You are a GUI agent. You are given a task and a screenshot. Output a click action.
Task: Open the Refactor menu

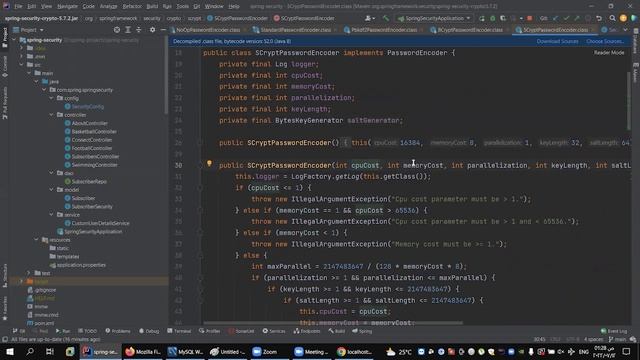tap(132, 7)
